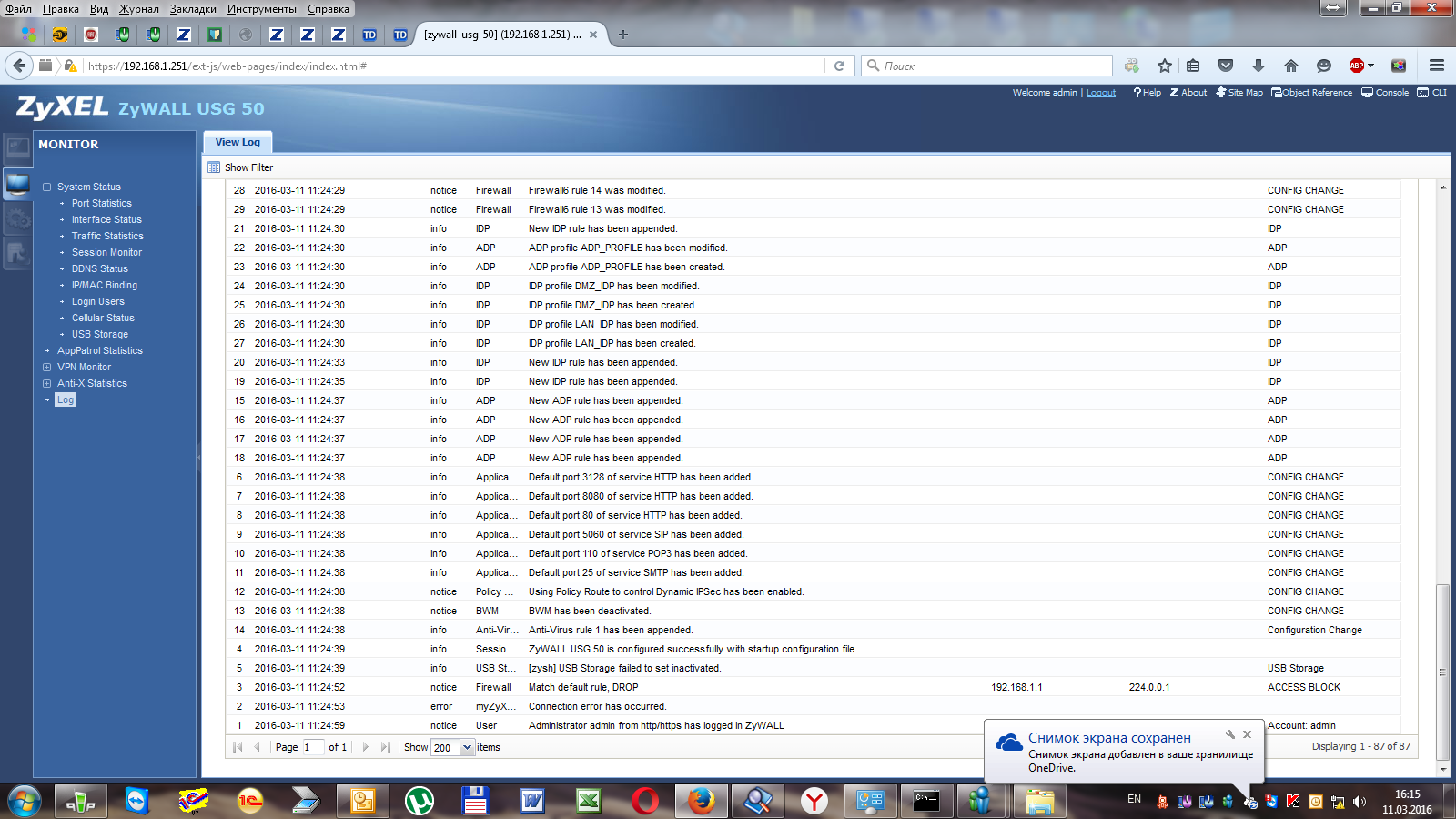This screenshot has height=819, width=1456.
Task: Open Help in the ZyWALL header
Action: tap(1147, 93)
